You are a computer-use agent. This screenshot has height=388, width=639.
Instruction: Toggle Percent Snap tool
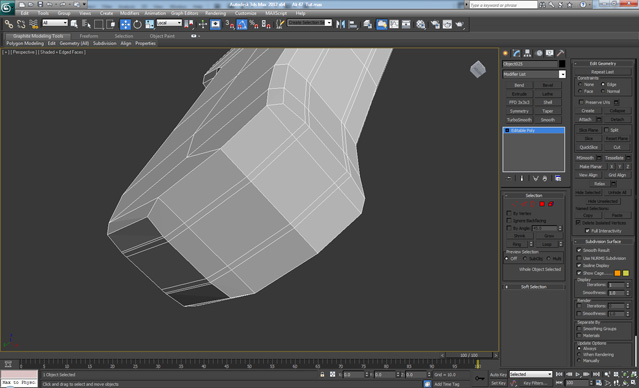tap(253, 24)
